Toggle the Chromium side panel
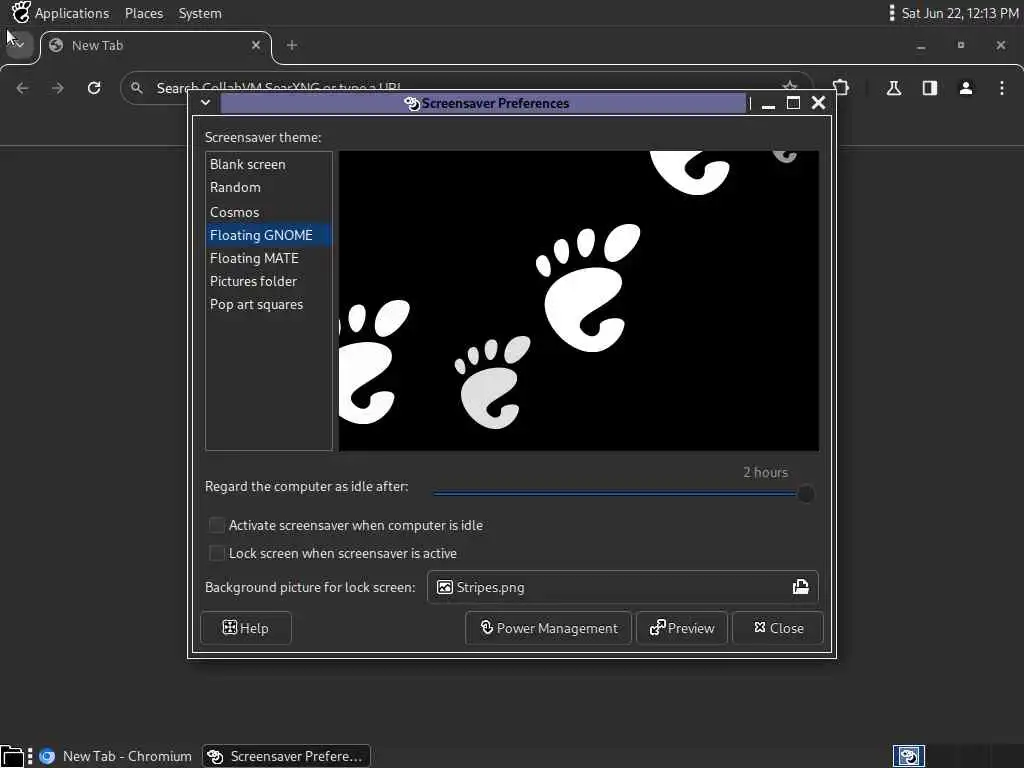 click(930, 88)
